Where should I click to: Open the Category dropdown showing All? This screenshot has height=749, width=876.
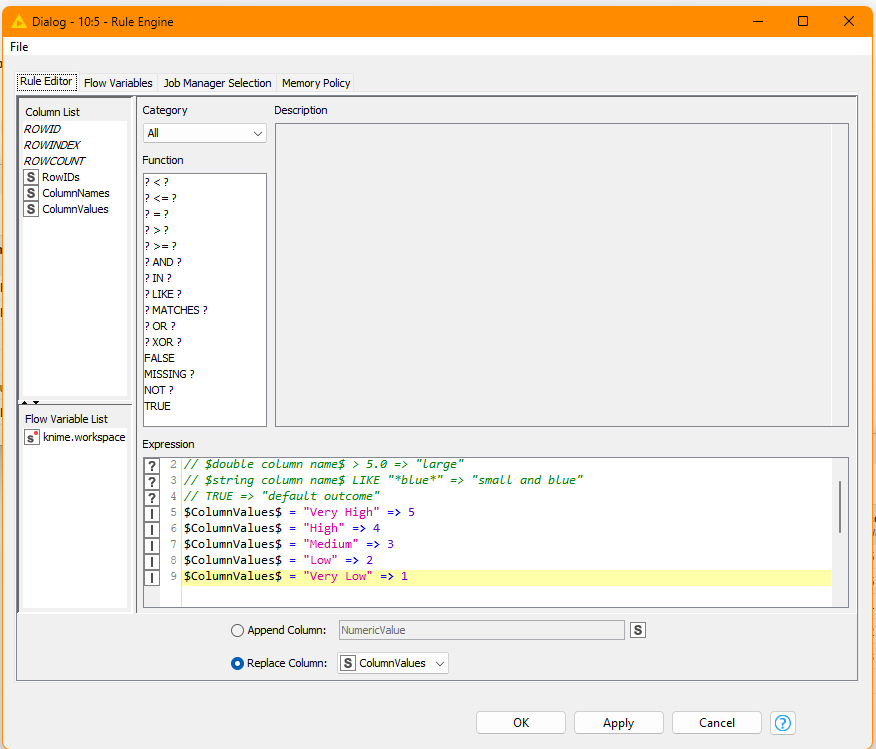coord(204,133)
